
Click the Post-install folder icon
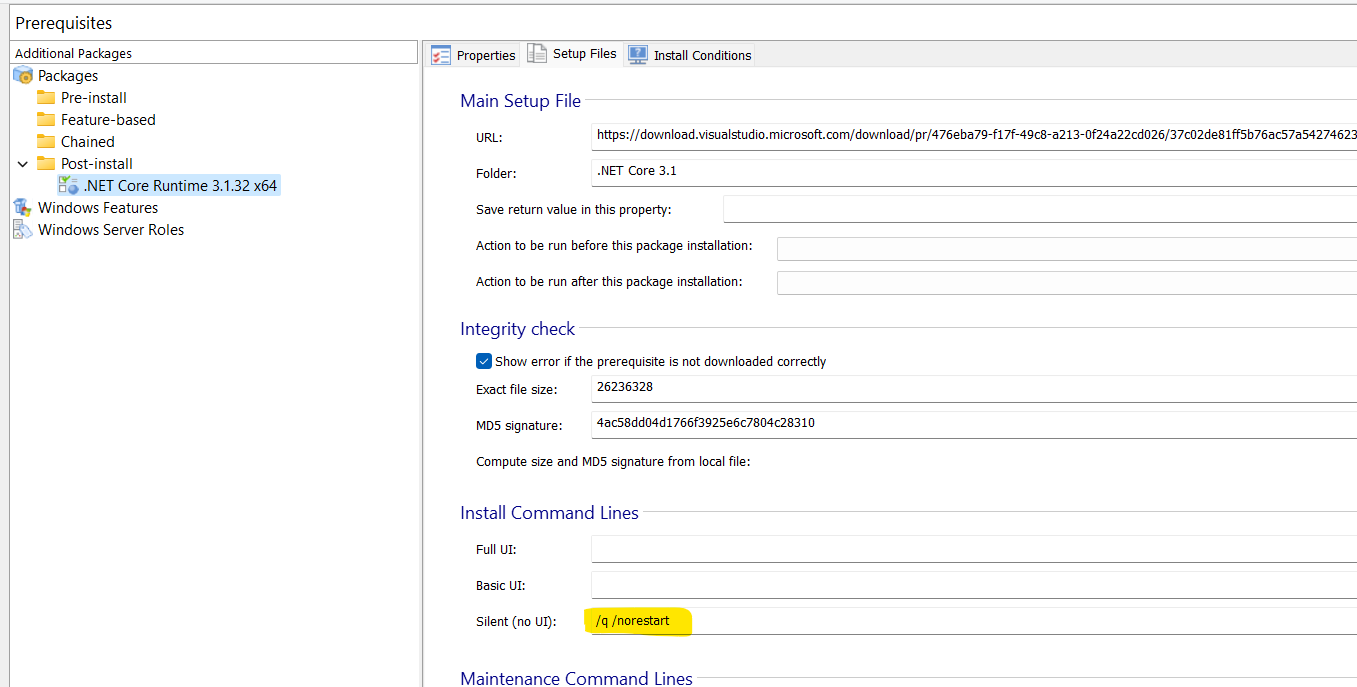pos(46,164)
